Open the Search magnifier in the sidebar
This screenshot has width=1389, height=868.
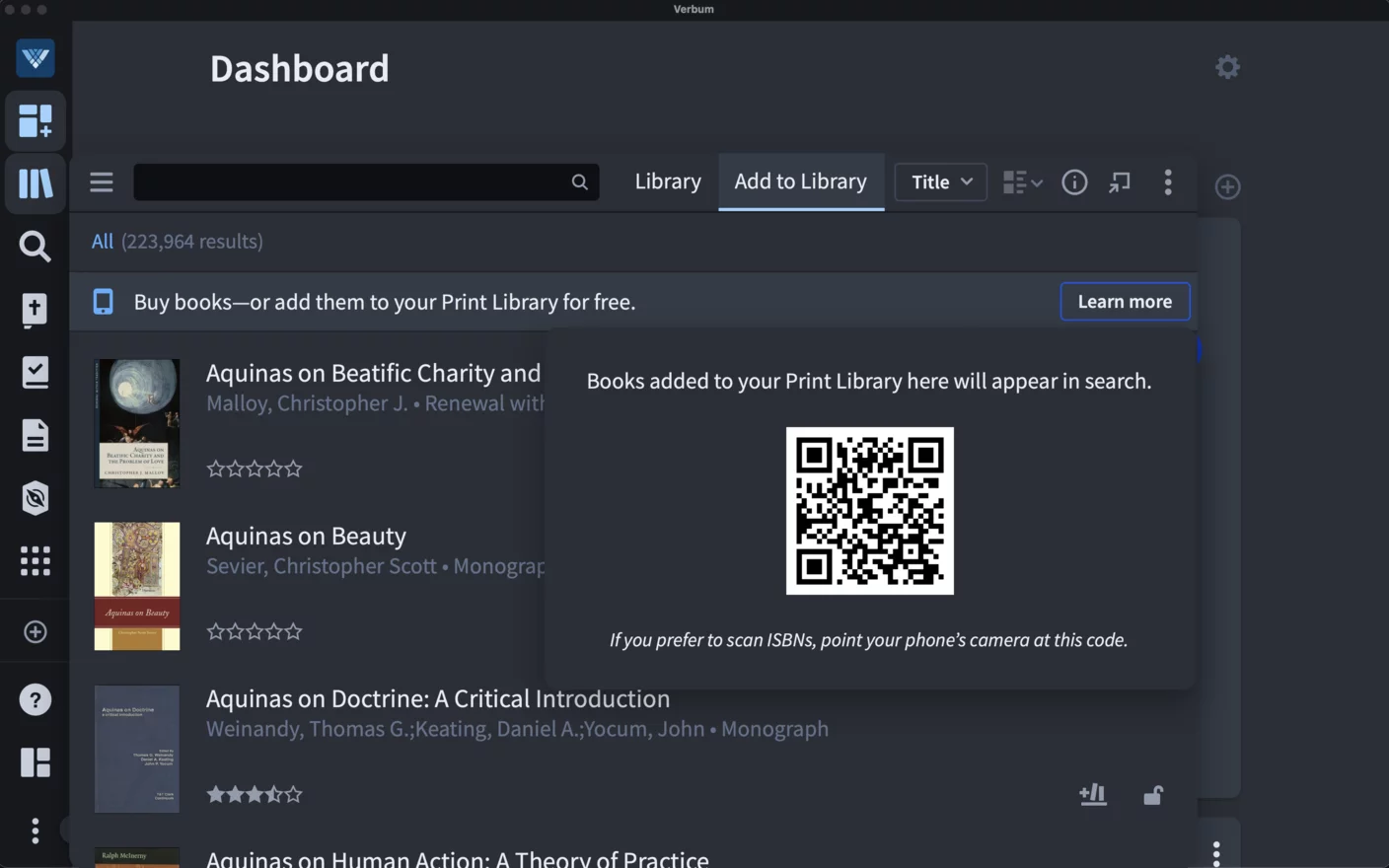[x=36, y=246]
